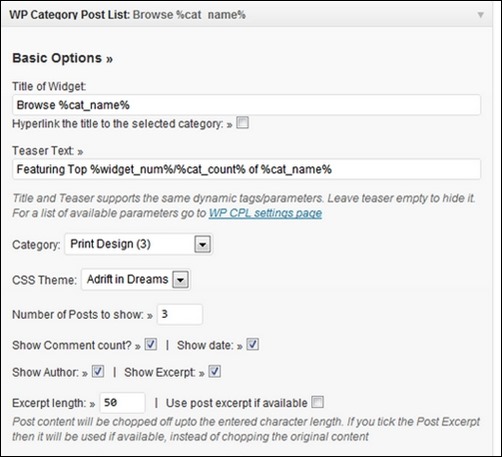Collapse the widget using the header arrow
The width and height of the screenshot is (502, 457).
pos(480,15)
